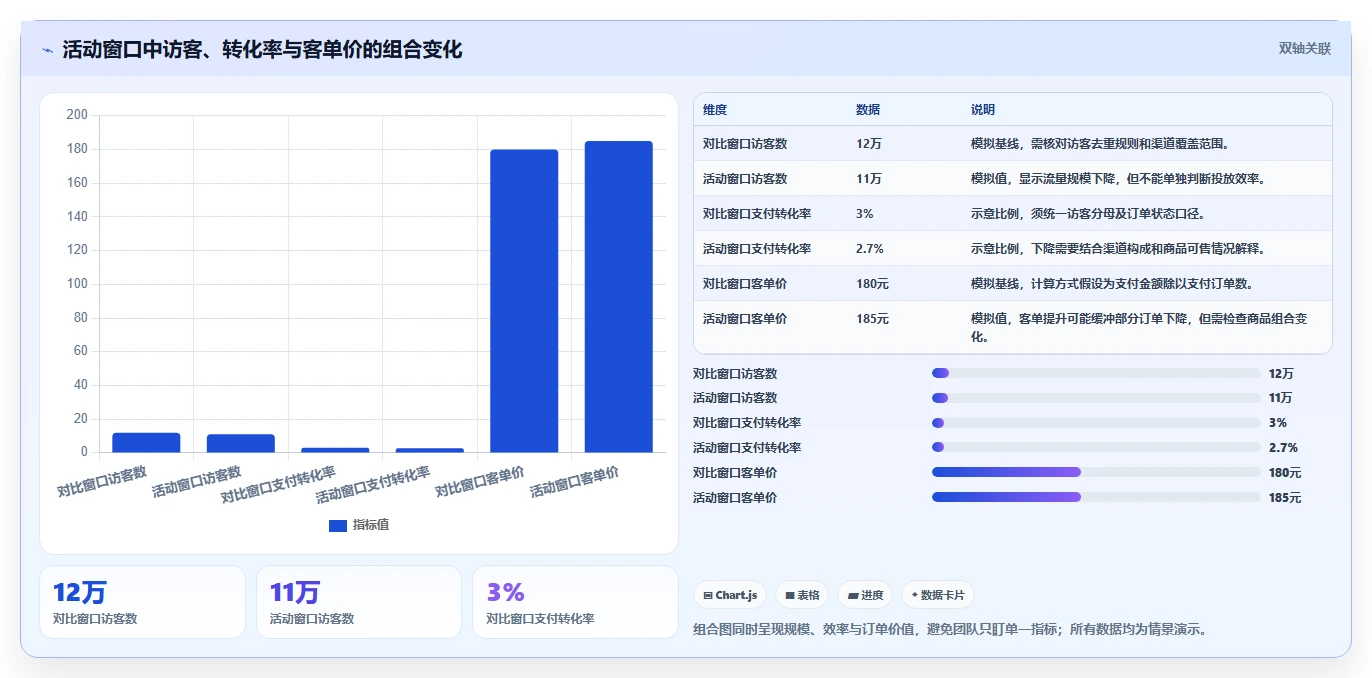Click the 活动窗口支付转化率 progress bar

tap(1096, 447)
